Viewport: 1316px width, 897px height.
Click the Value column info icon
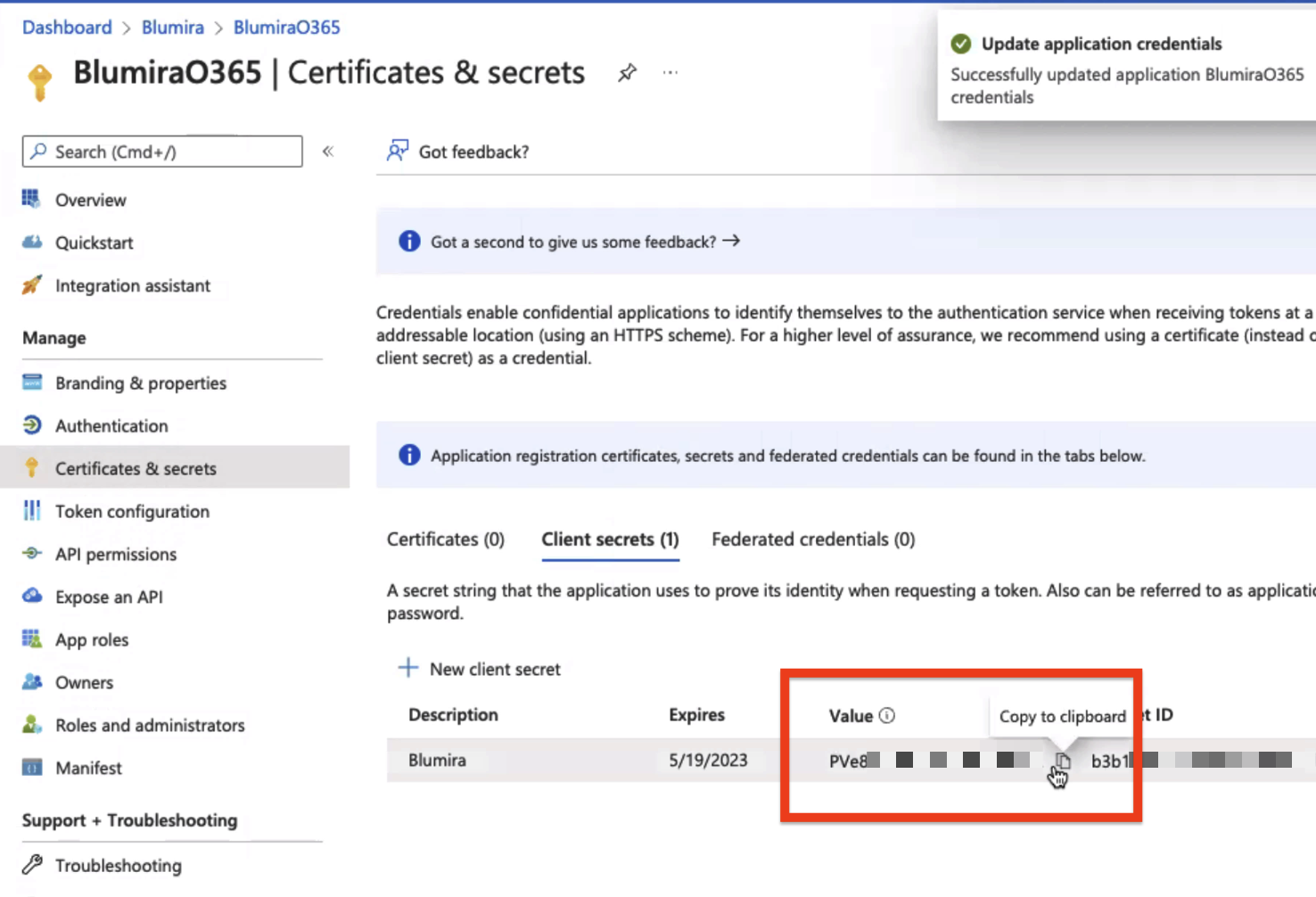click(x=886, y=715)
